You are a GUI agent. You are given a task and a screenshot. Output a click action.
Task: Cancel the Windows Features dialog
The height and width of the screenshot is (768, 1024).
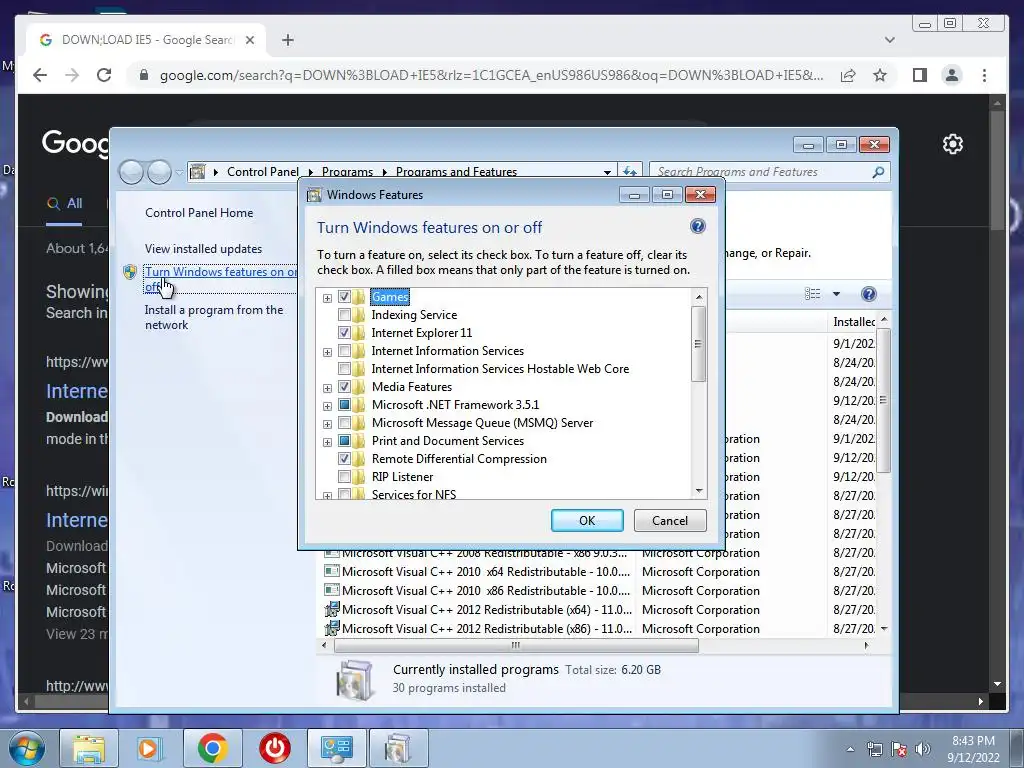pos(670,520)
